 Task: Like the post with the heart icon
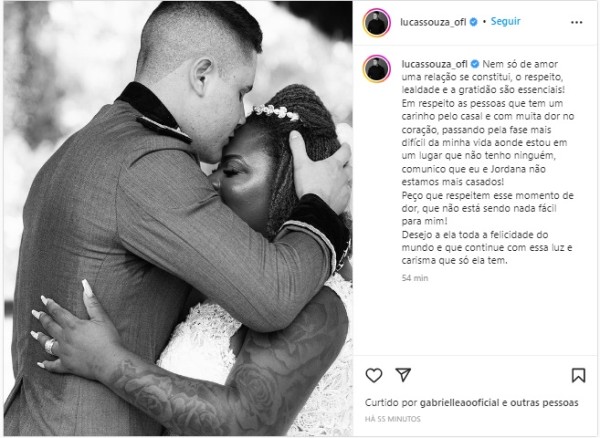[374, 375]
